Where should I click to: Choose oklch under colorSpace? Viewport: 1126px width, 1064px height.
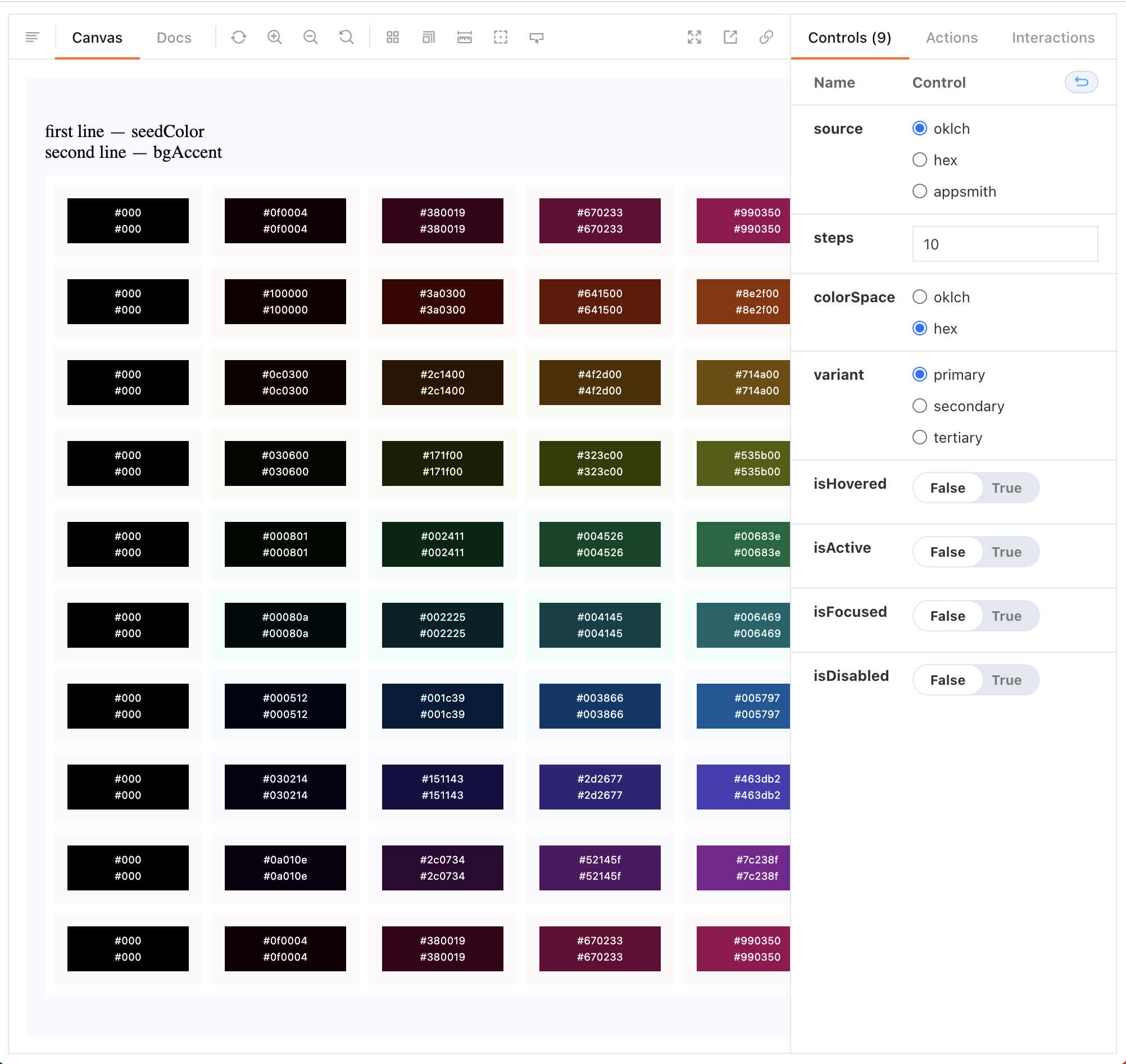pyautogui.click(x=920, y=297)
